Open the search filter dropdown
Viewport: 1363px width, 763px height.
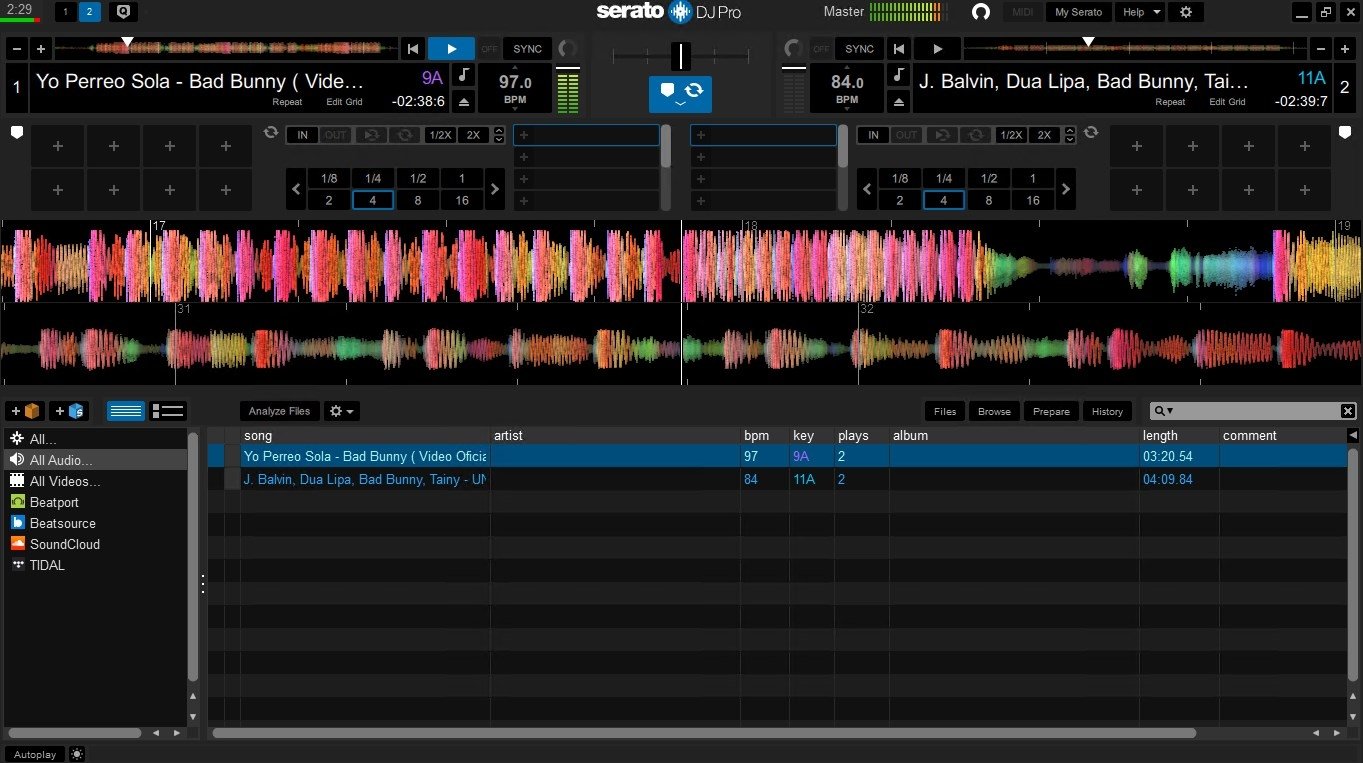click(x=1168, y=411)
